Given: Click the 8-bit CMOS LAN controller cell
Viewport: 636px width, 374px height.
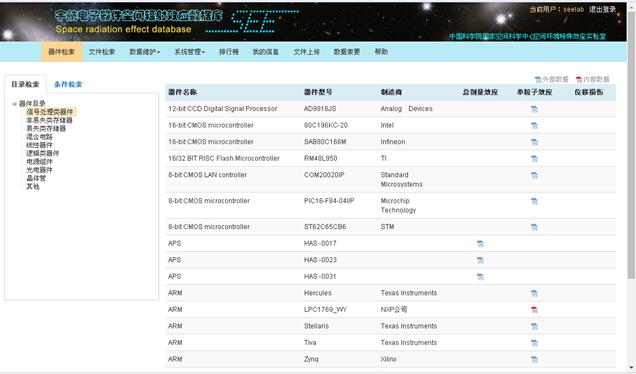Looking at the screenshot, I should [x=207, y=175].
